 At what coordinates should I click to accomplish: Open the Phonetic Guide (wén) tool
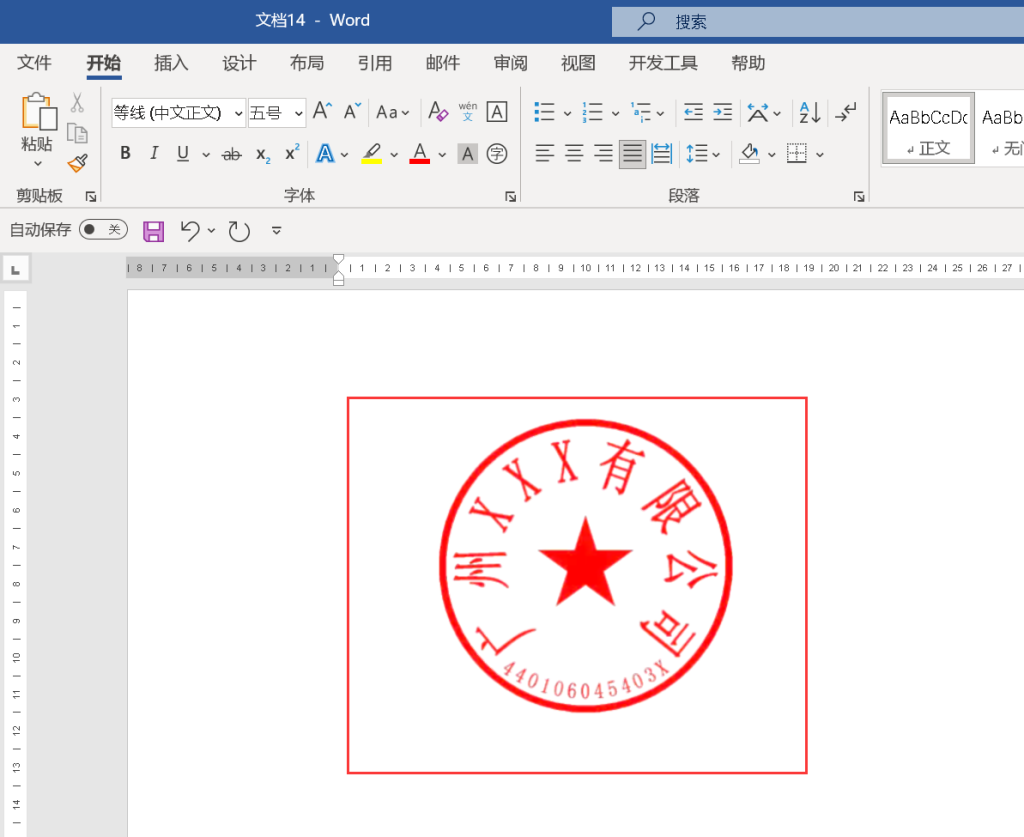pos(468,111)
